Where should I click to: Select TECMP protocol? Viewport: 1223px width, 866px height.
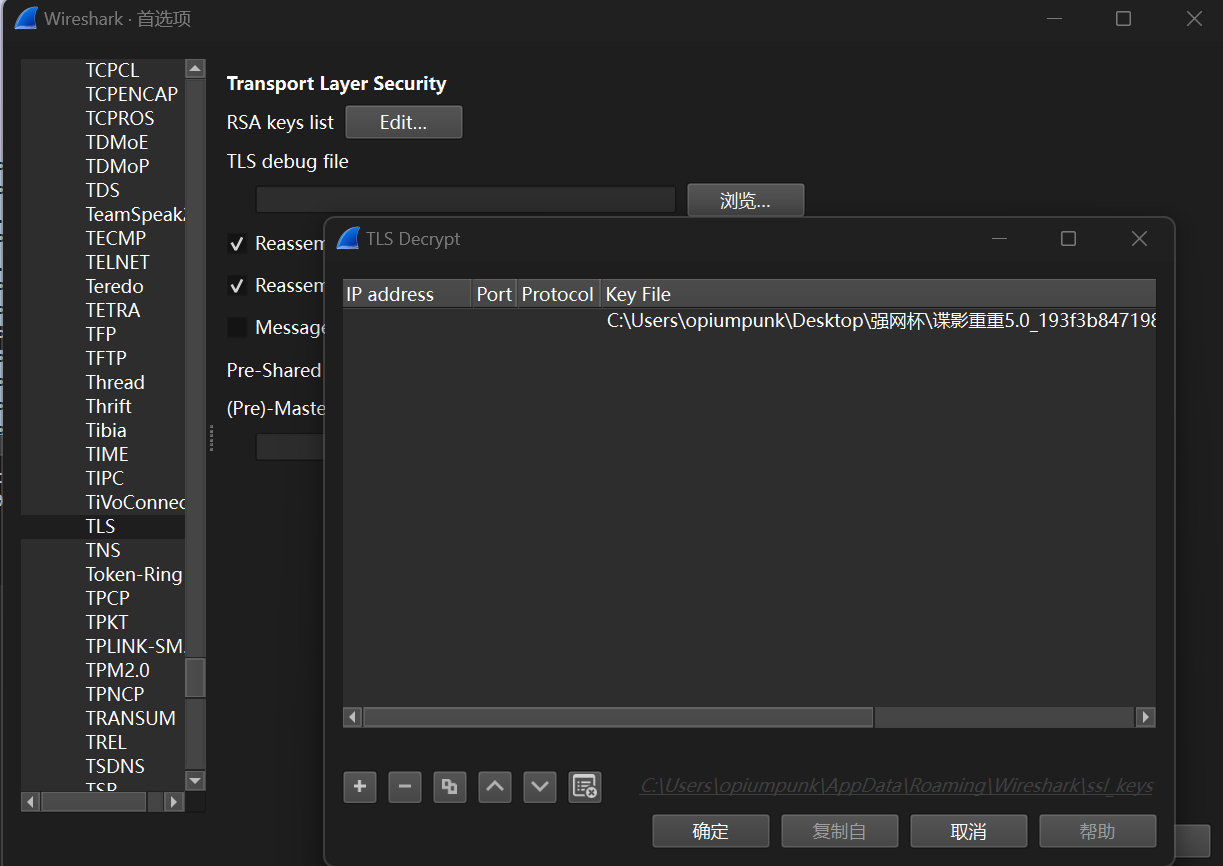[x=116, y=238]
